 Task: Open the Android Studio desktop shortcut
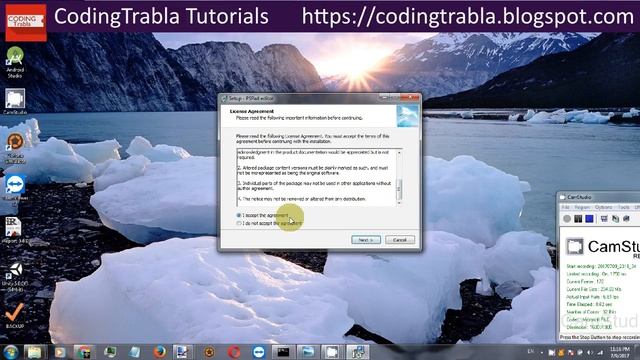pyautogui.click(x=15, y=62)
